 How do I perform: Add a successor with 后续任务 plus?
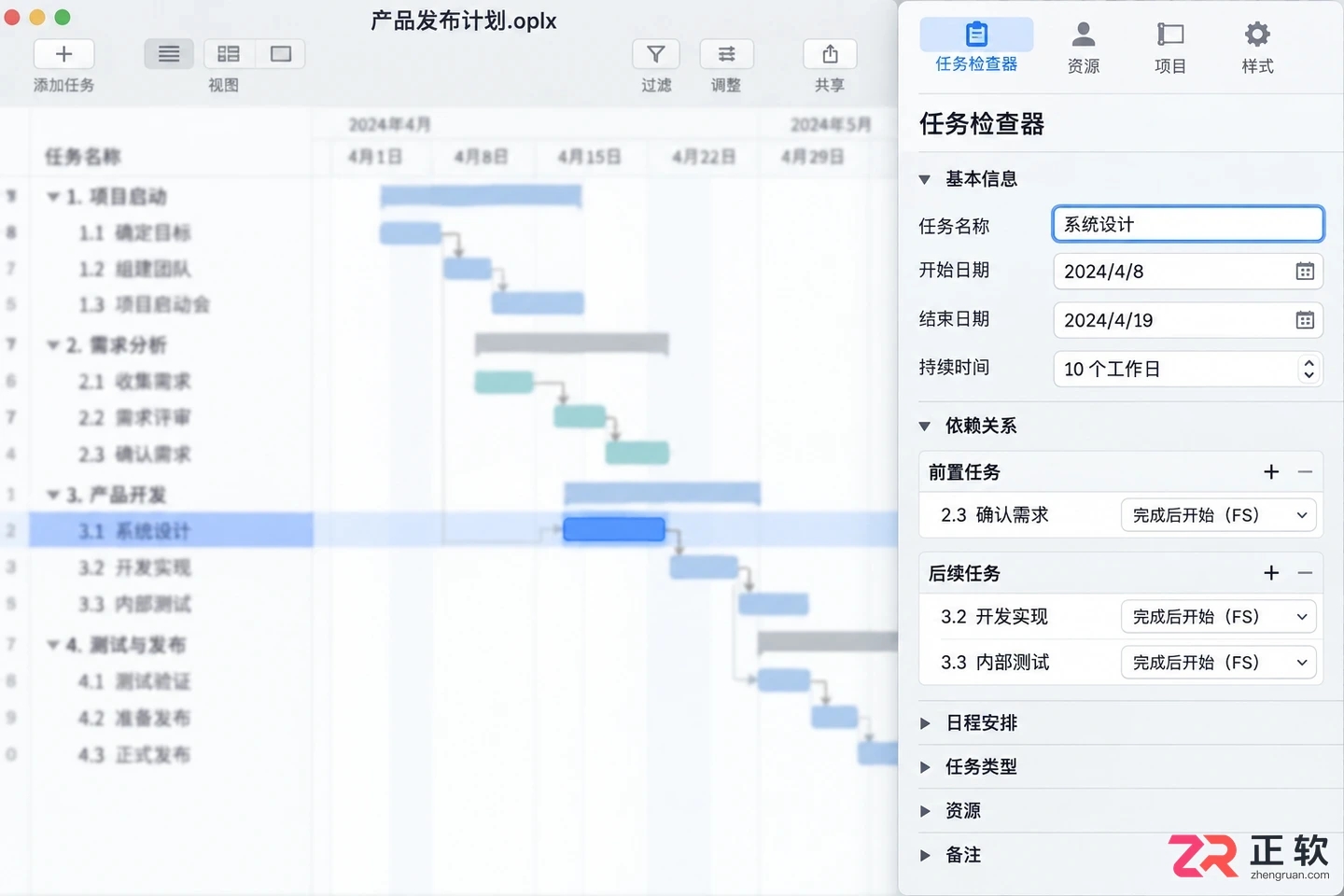click(x=1271, y=573)
